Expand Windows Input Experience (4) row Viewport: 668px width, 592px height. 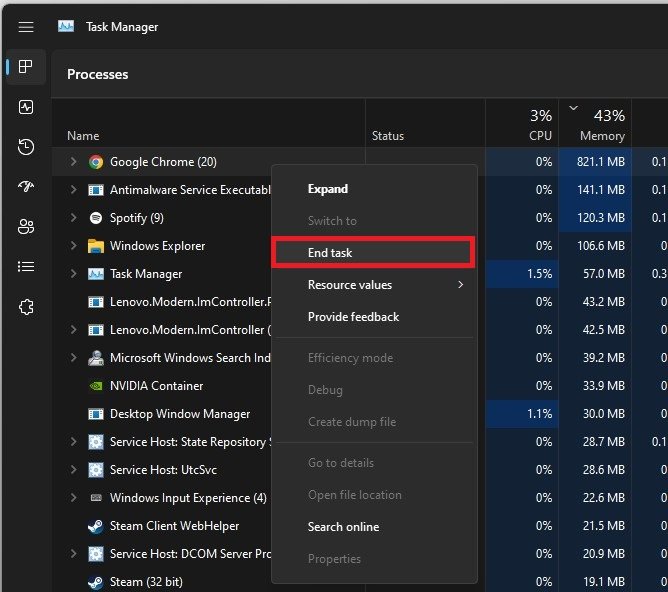pos(73,497)
